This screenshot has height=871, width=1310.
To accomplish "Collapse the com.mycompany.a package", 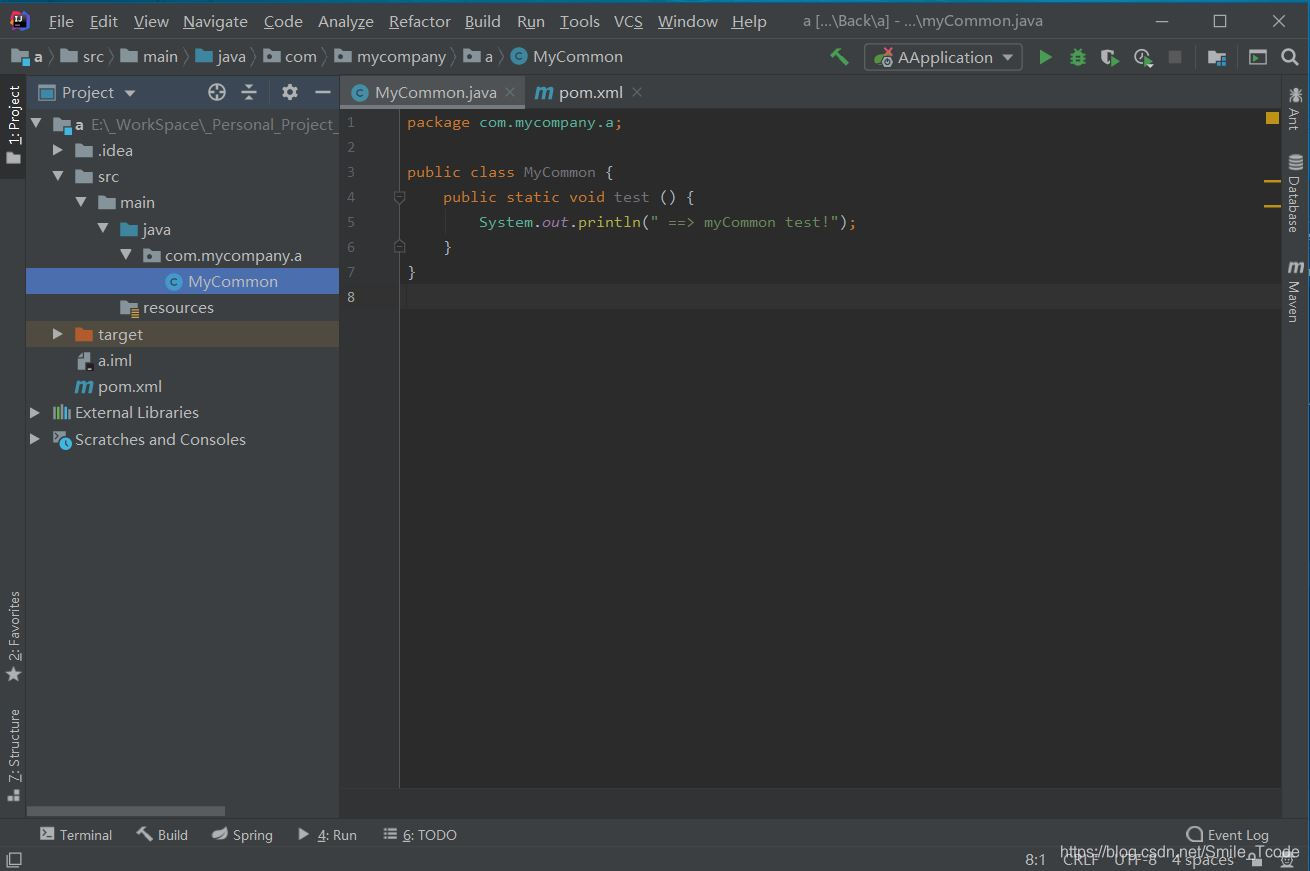I will 126,255.
